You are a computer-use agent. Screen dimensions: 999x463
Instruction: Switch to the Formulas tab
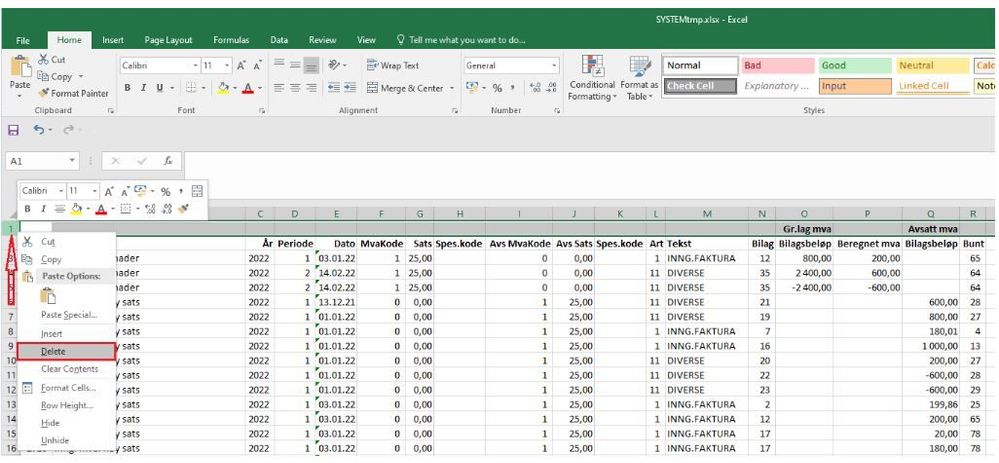(231, 40)
